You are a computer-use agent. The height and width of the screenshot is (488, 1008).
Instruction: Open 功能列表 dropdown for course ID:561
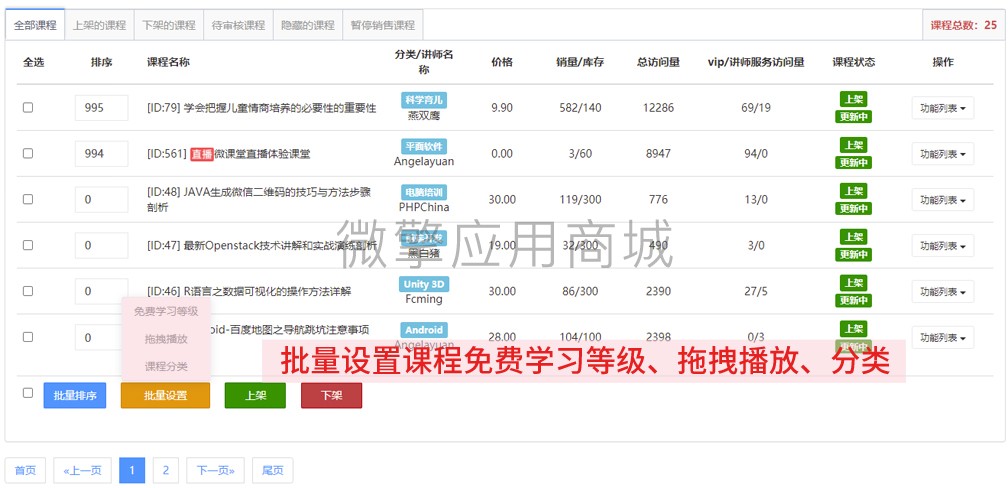point(942,154)
